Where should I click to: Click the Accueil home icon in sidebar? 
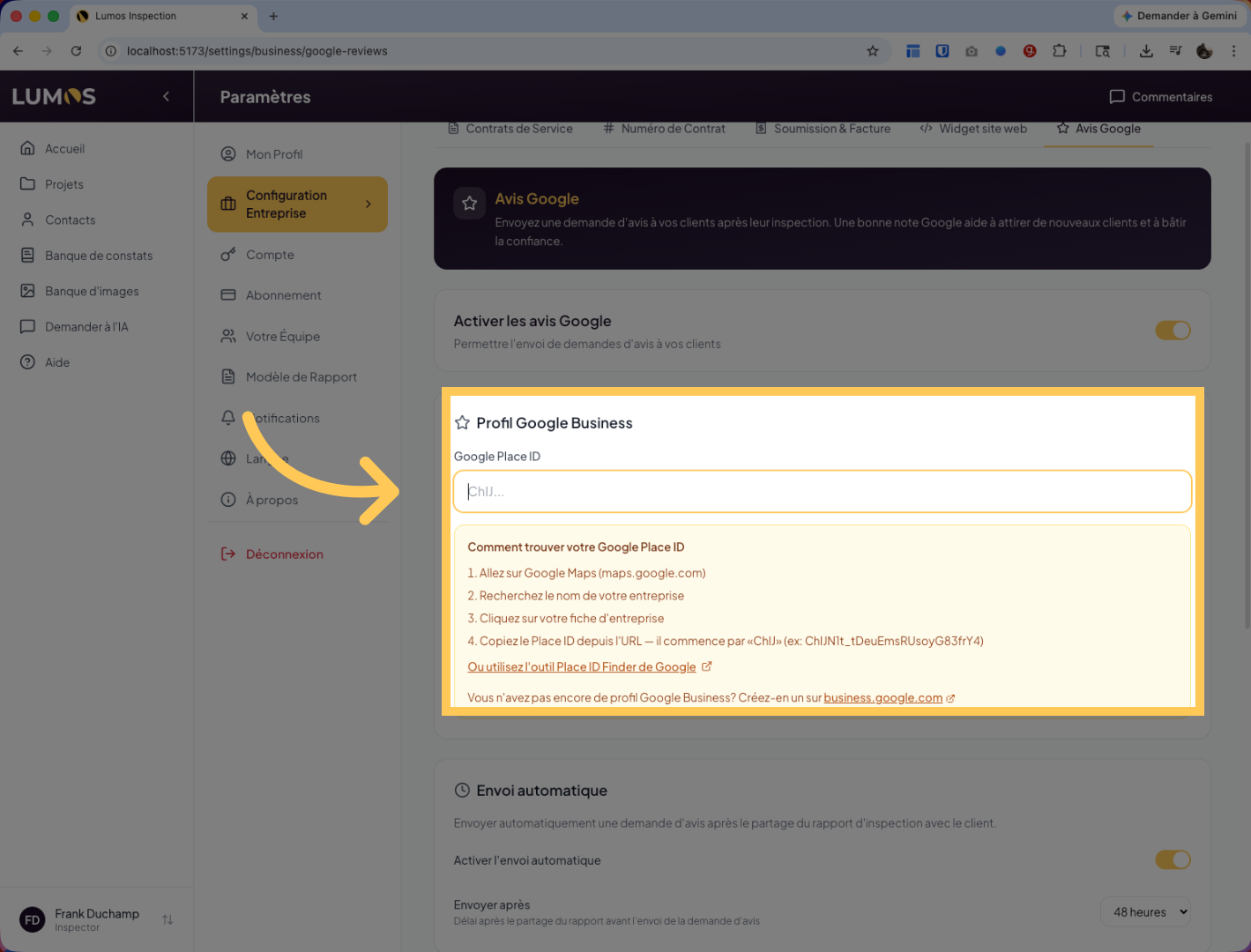[x=27, y=148]
